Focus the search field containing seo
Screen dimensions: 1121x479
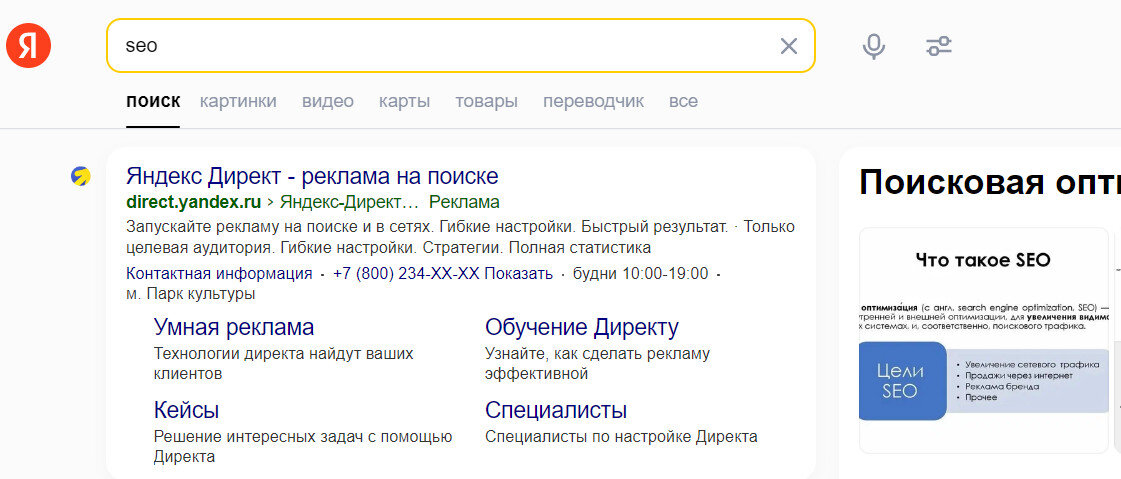coord(460,46)
